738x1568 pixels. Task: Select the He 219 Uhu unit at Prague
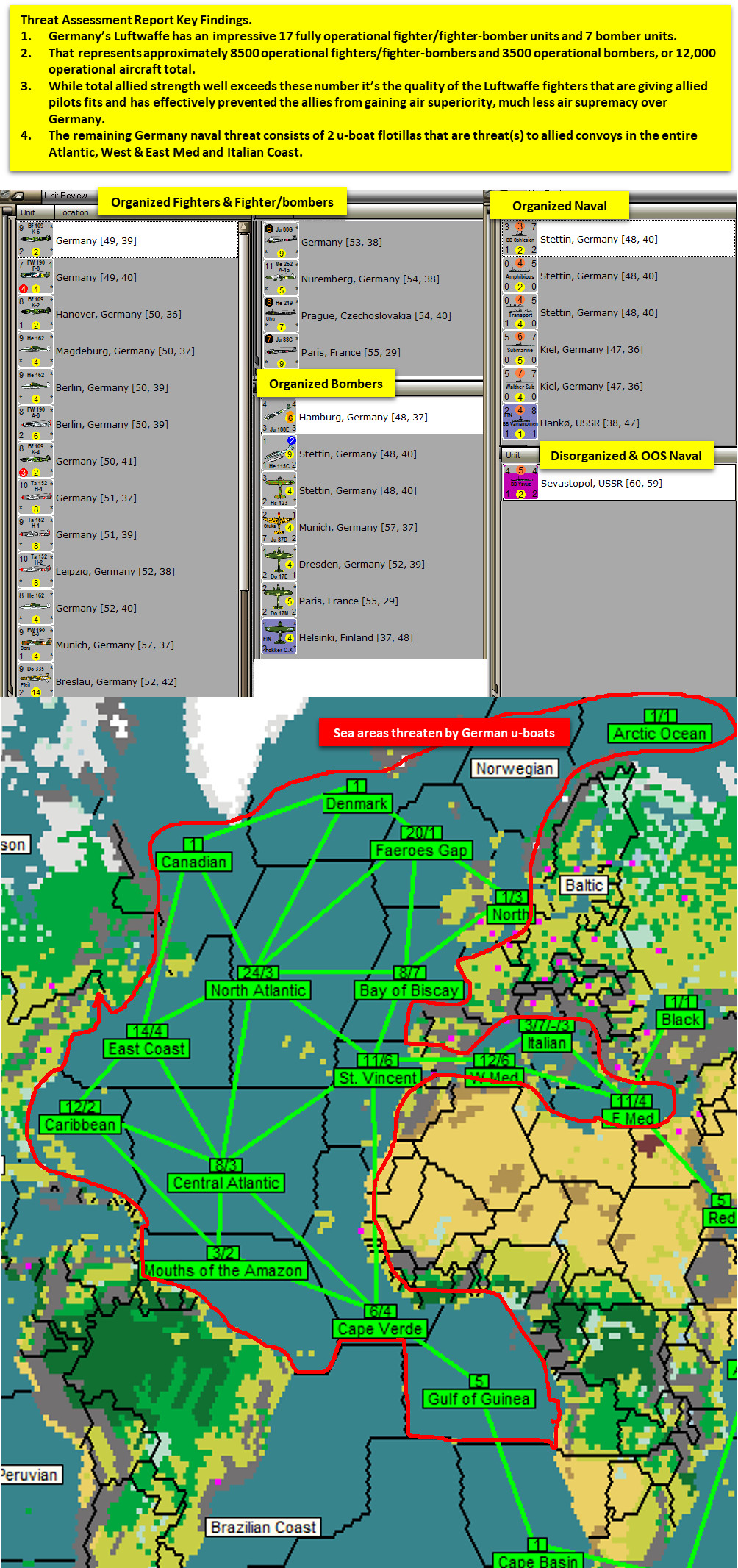pyautogui.click(x=281, y=315)
